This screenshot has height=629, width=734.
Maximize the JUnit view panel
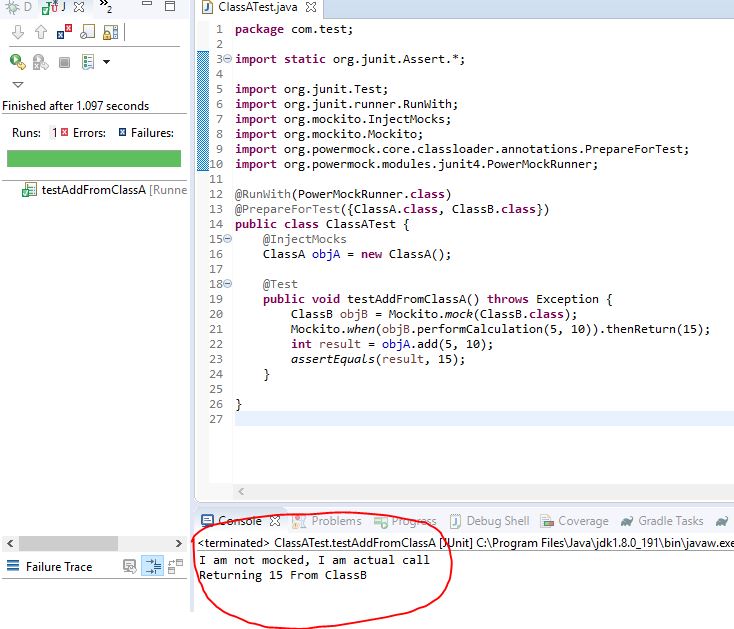tap(170, 6)
